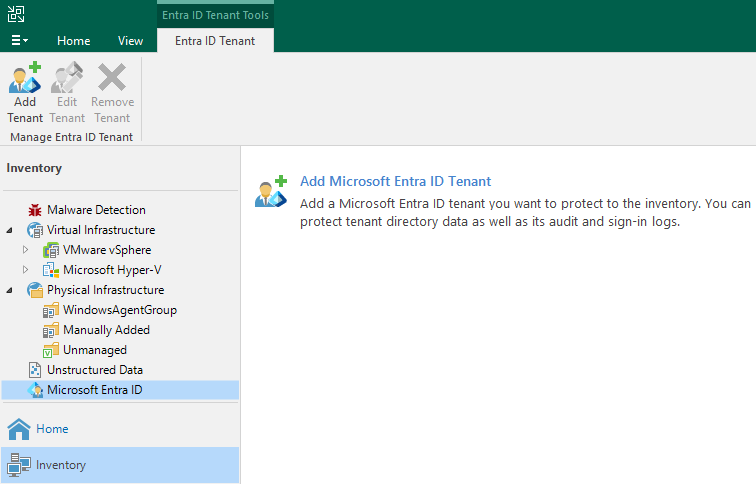Select Virtual Infrastructure in the tree
Viewport: 756px width, 484px height.
coord(101,230)
